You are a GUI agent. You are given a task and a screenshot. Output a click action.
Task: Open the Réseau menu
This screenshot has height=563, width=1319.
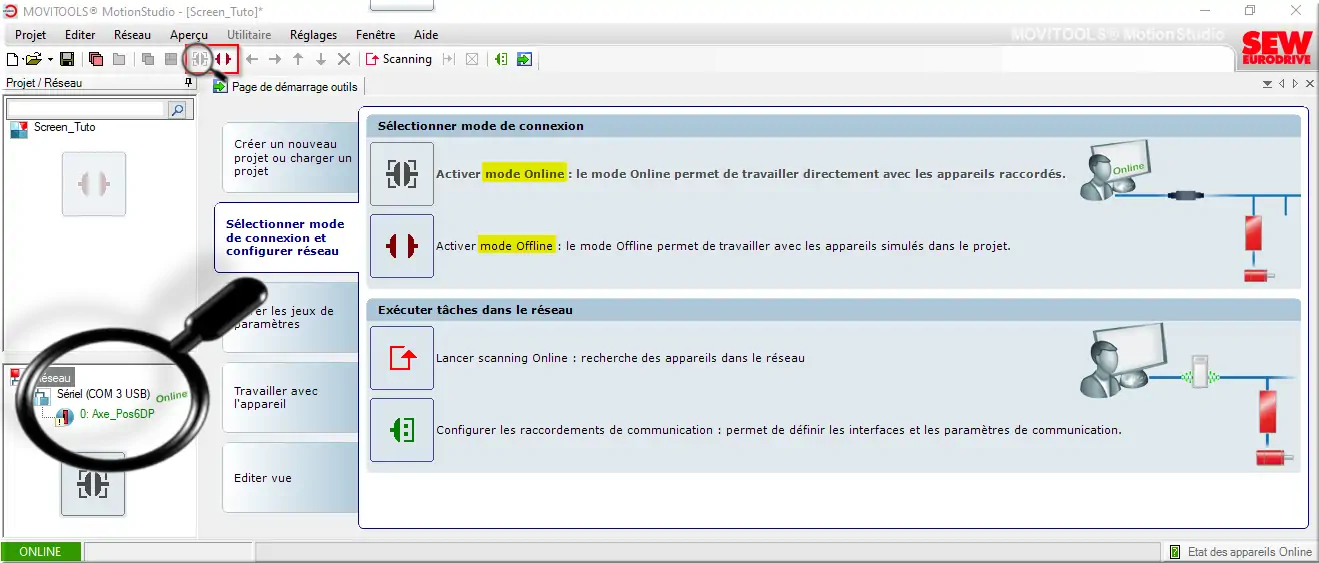click(133, 35)
